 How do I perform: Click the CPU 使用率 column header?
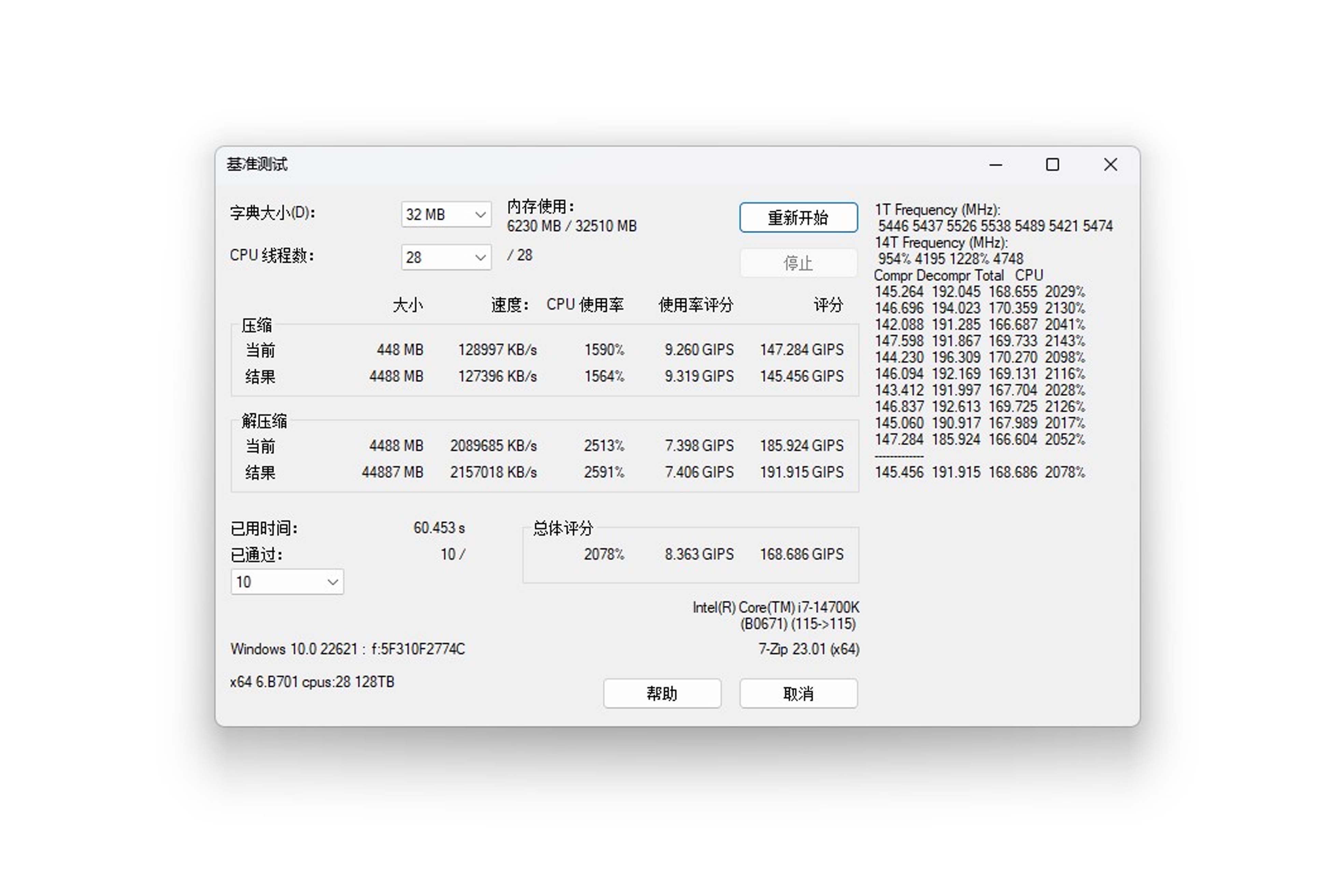coord(585,305)
